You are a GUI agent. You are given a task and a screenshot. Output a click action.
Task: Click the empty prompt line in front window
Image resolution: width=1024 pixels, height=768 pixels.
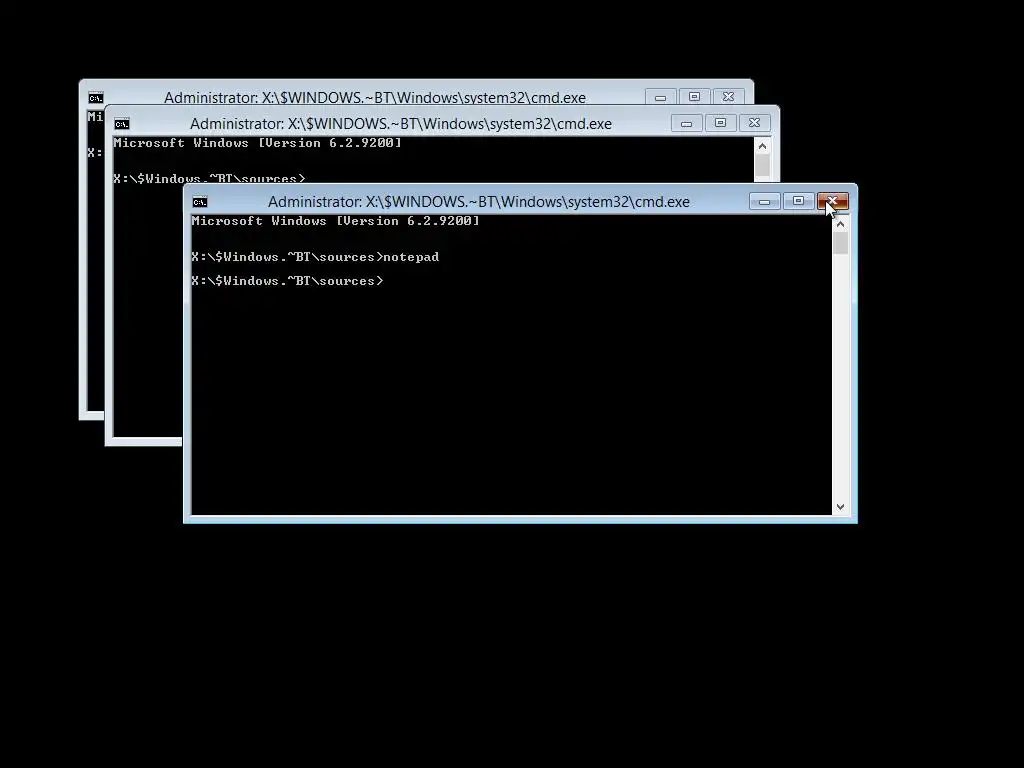tap(287, 281)
